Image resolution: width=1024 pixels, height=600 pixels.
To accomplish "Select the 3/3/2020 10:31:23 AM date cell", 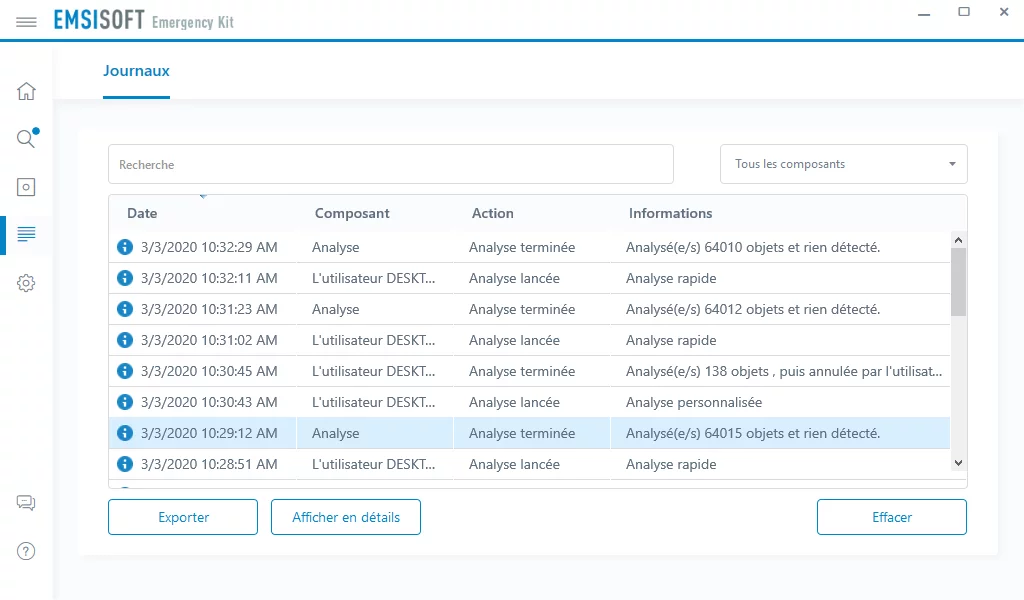I will pos(209,309).
